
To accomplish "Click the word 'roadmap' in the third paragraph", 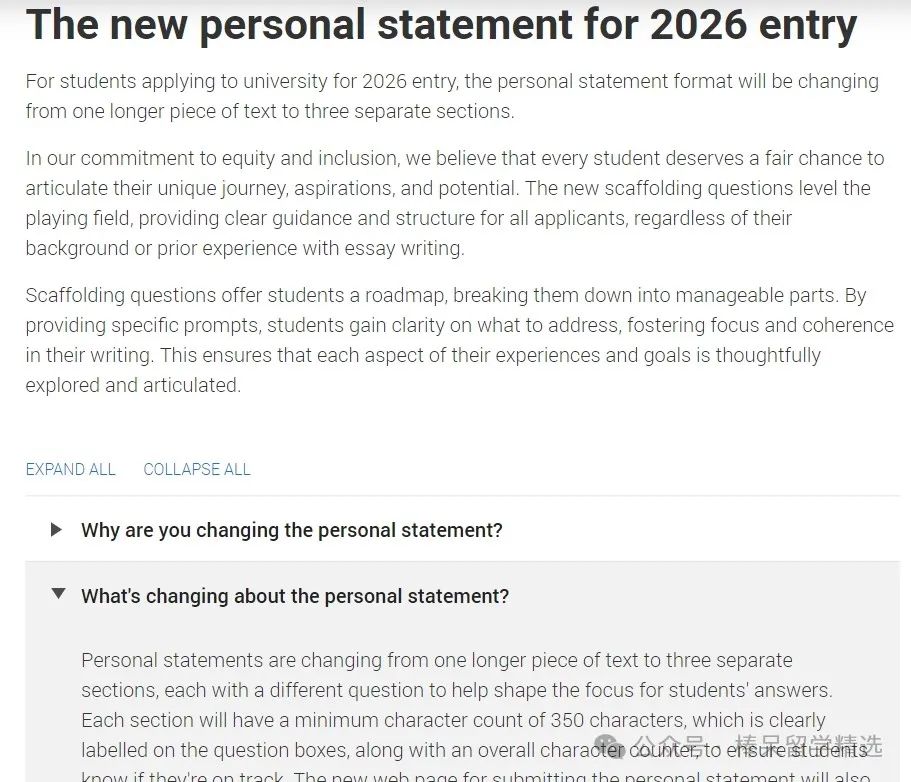I will click(405, 295).
